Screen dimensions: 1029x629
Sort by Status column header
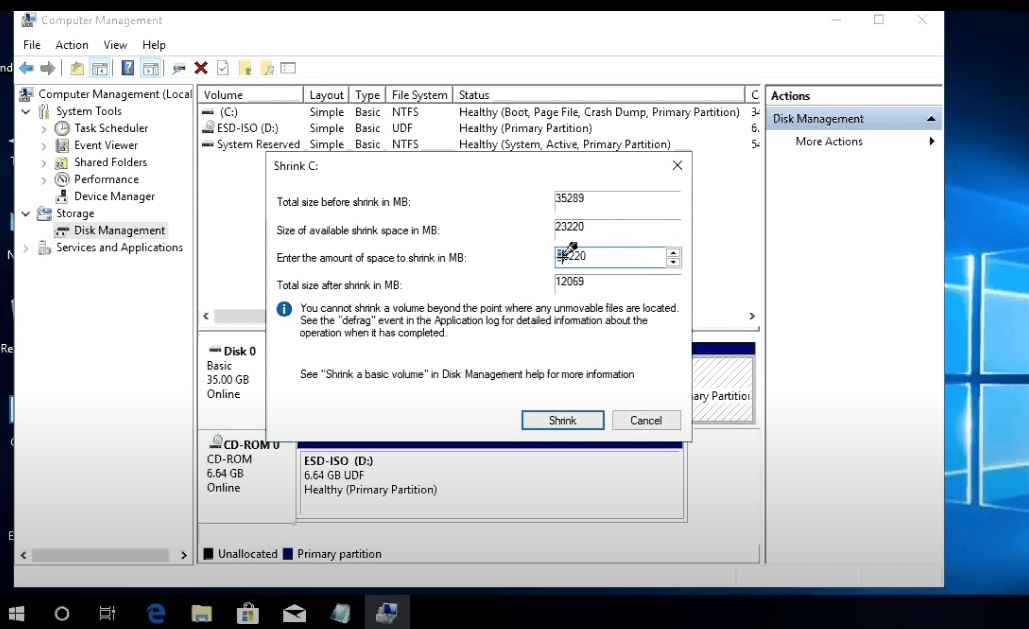pos(599,95)
